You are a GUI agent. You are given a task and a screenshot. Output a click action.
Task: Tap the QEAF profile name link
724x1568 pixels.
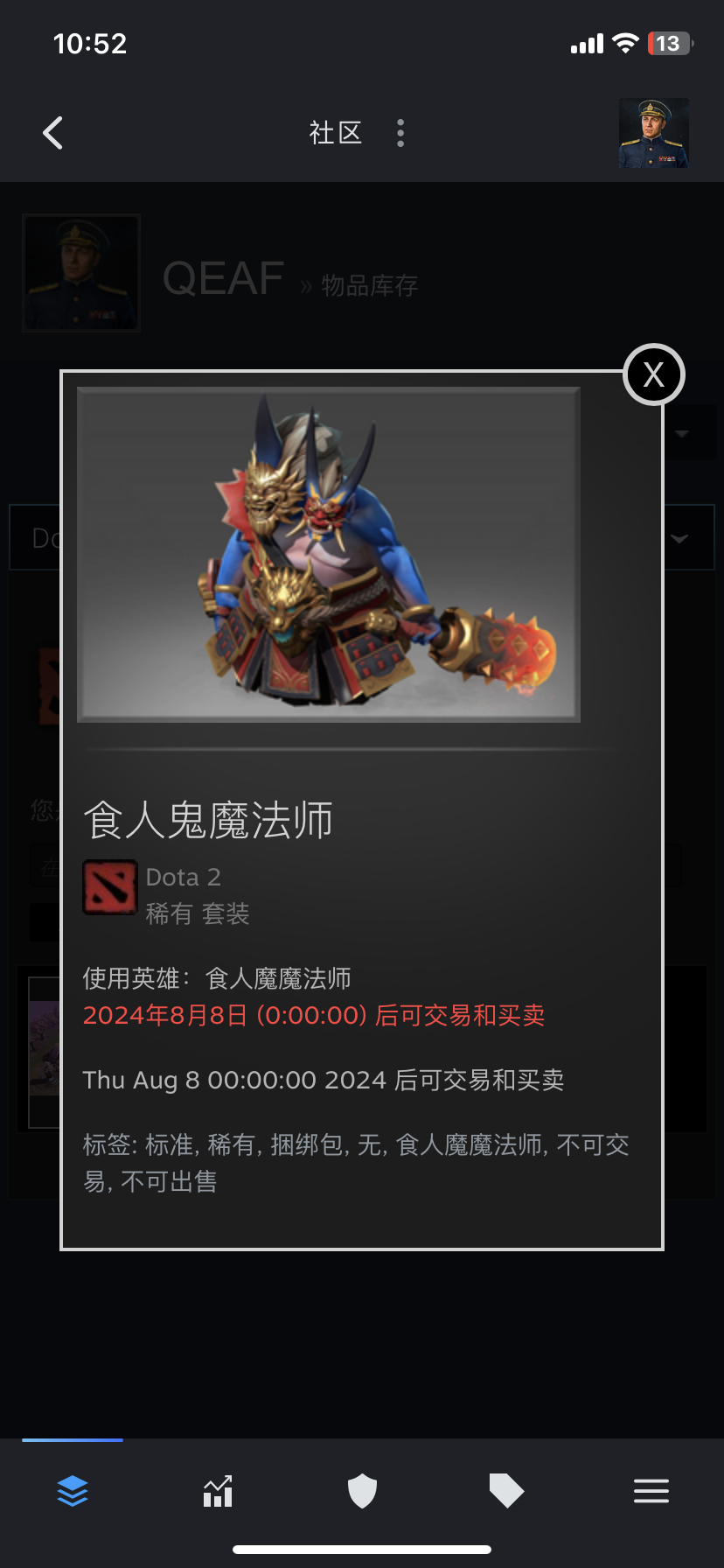tap(224, 279)
